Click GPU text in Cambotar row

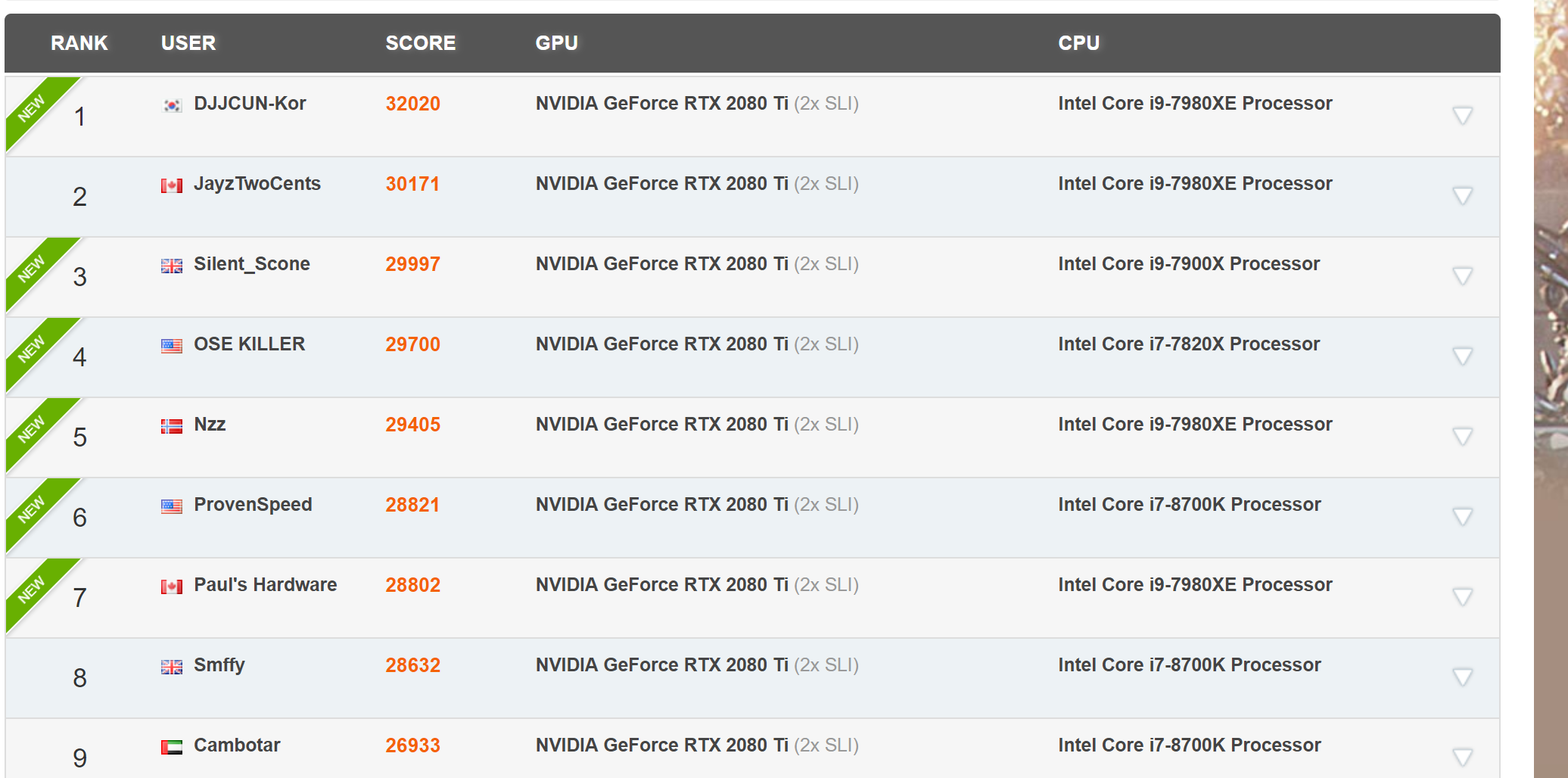[x=697, y=745]
